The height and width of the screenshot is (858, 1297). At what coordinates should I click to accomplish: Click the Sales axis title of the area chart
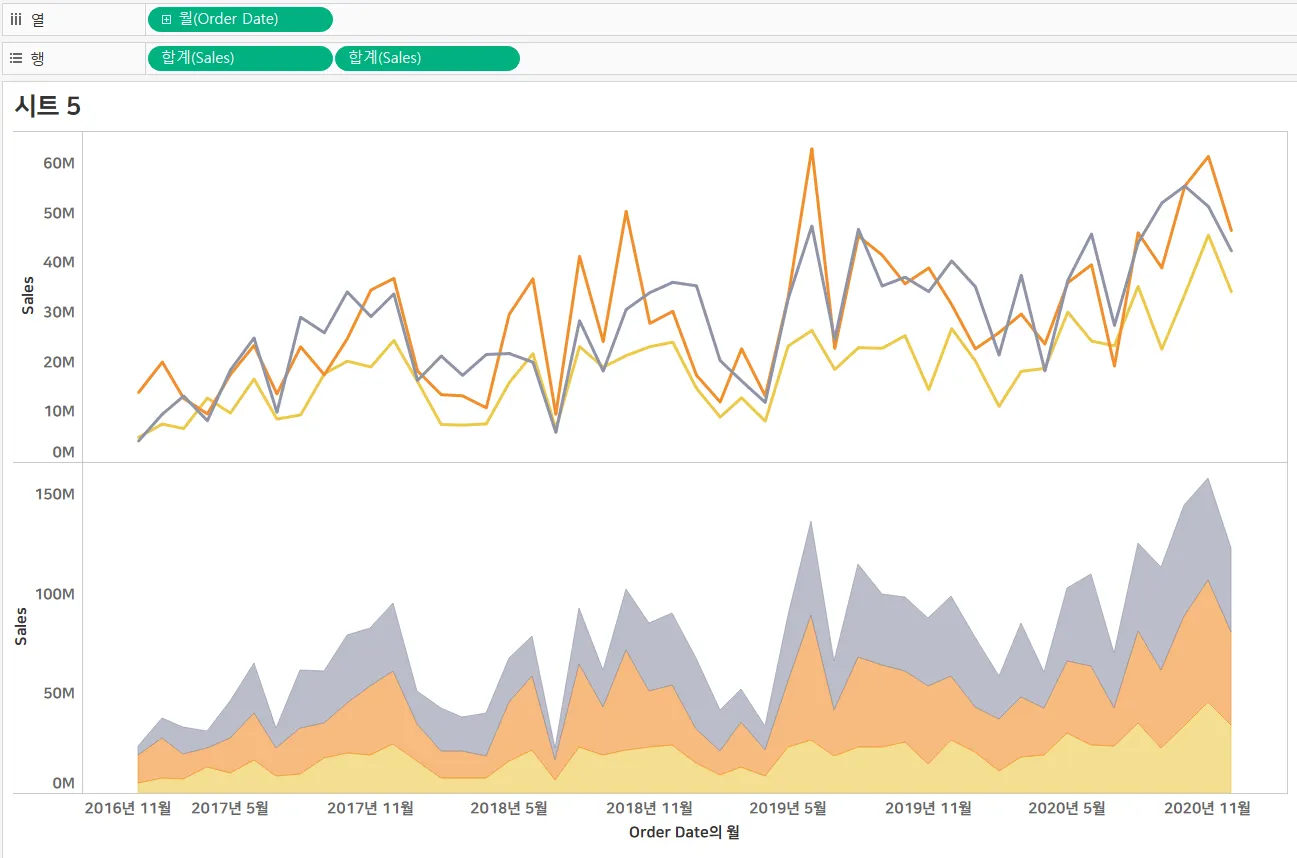click(22, 626)
